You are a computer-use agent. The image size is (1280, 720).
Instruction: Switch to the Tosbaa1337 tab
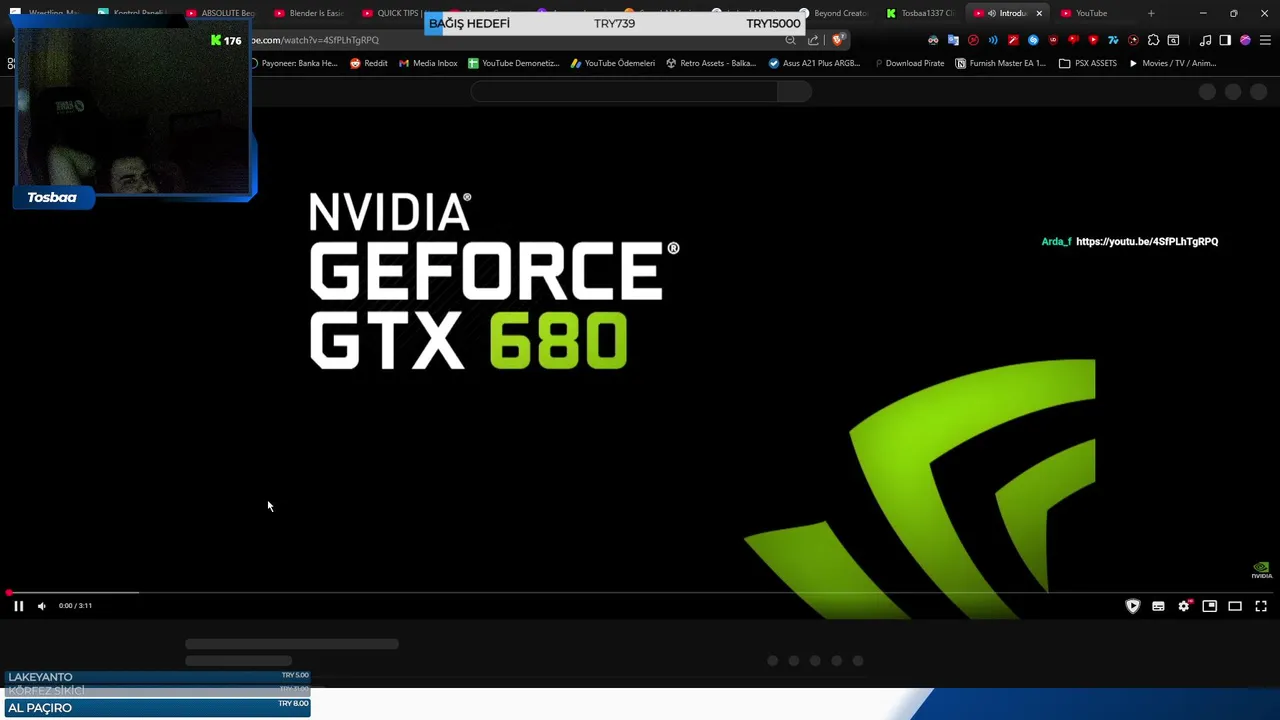point(920,13)
